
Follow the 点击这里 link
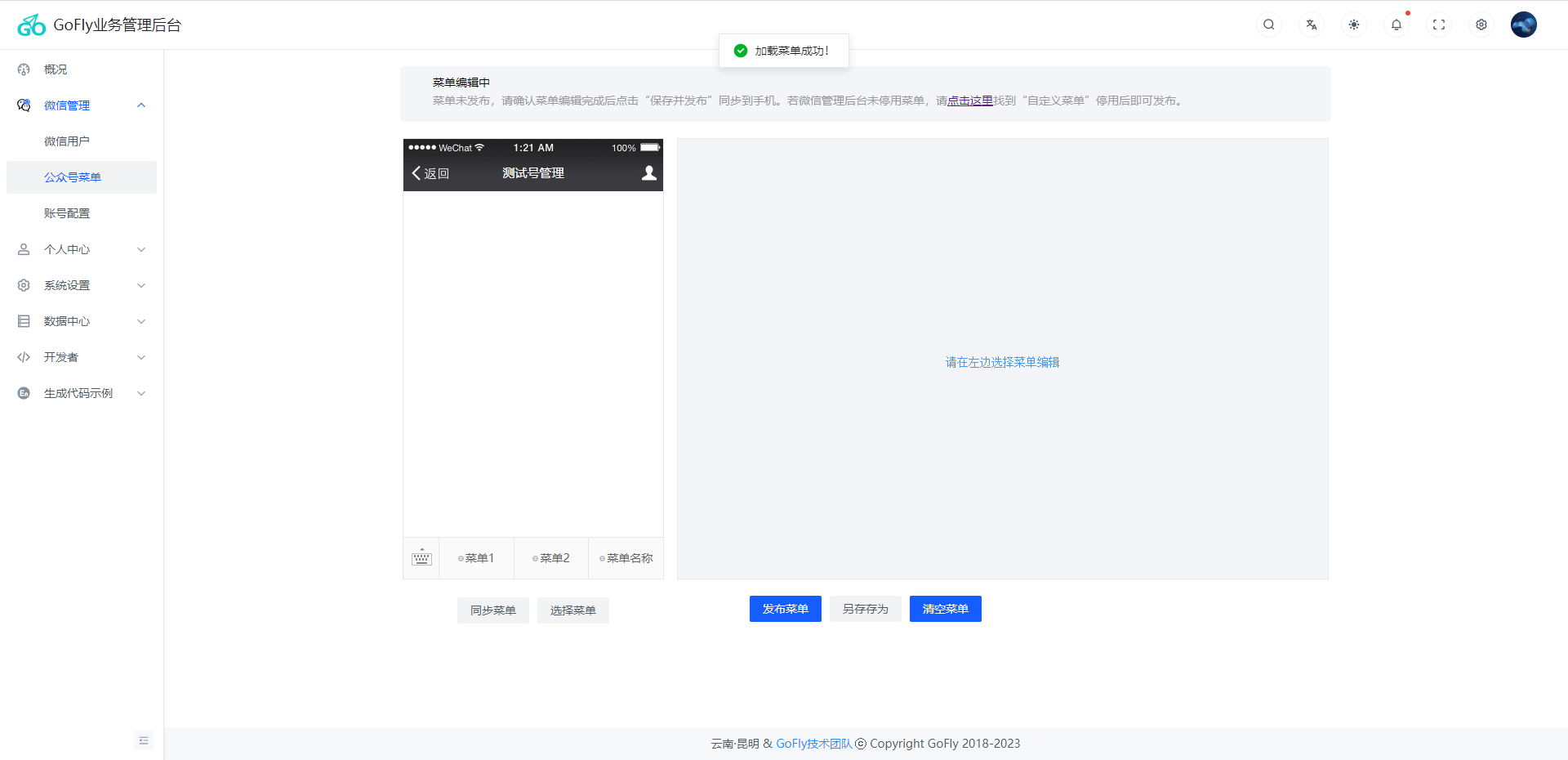click(x=970, y=101)
